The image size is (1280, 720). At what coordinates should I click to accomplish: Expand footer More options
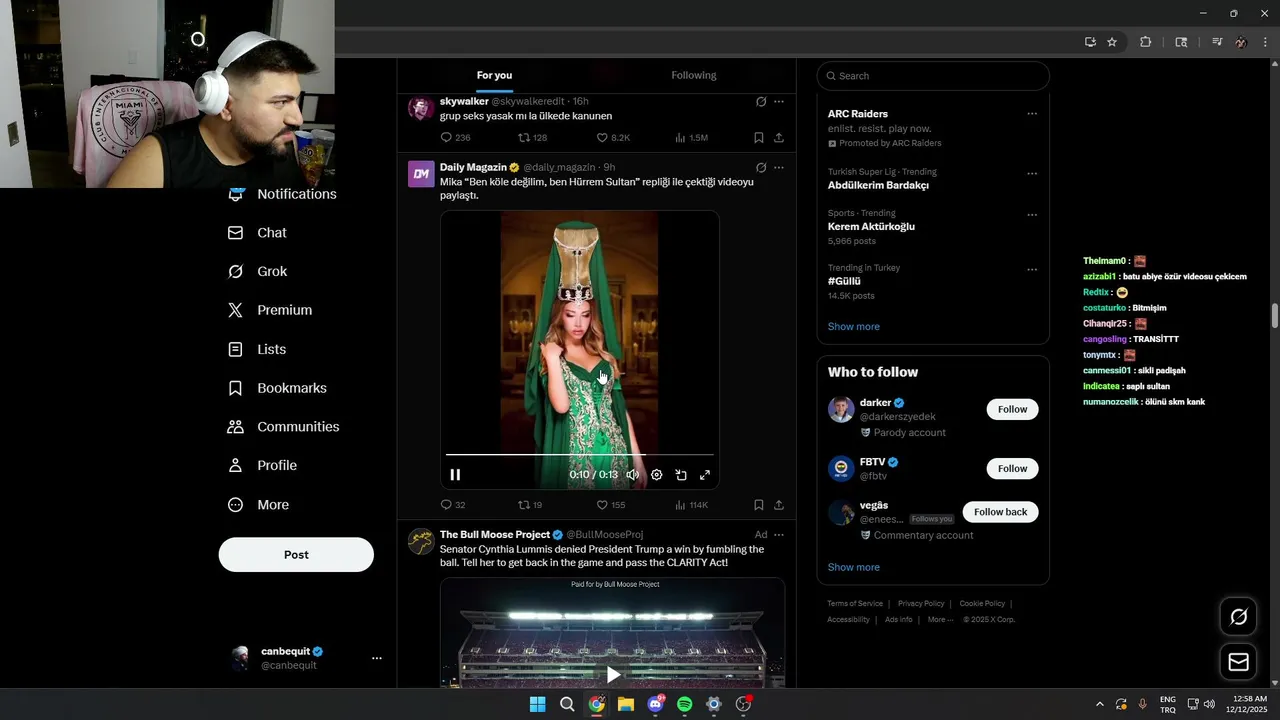(940, 620)
